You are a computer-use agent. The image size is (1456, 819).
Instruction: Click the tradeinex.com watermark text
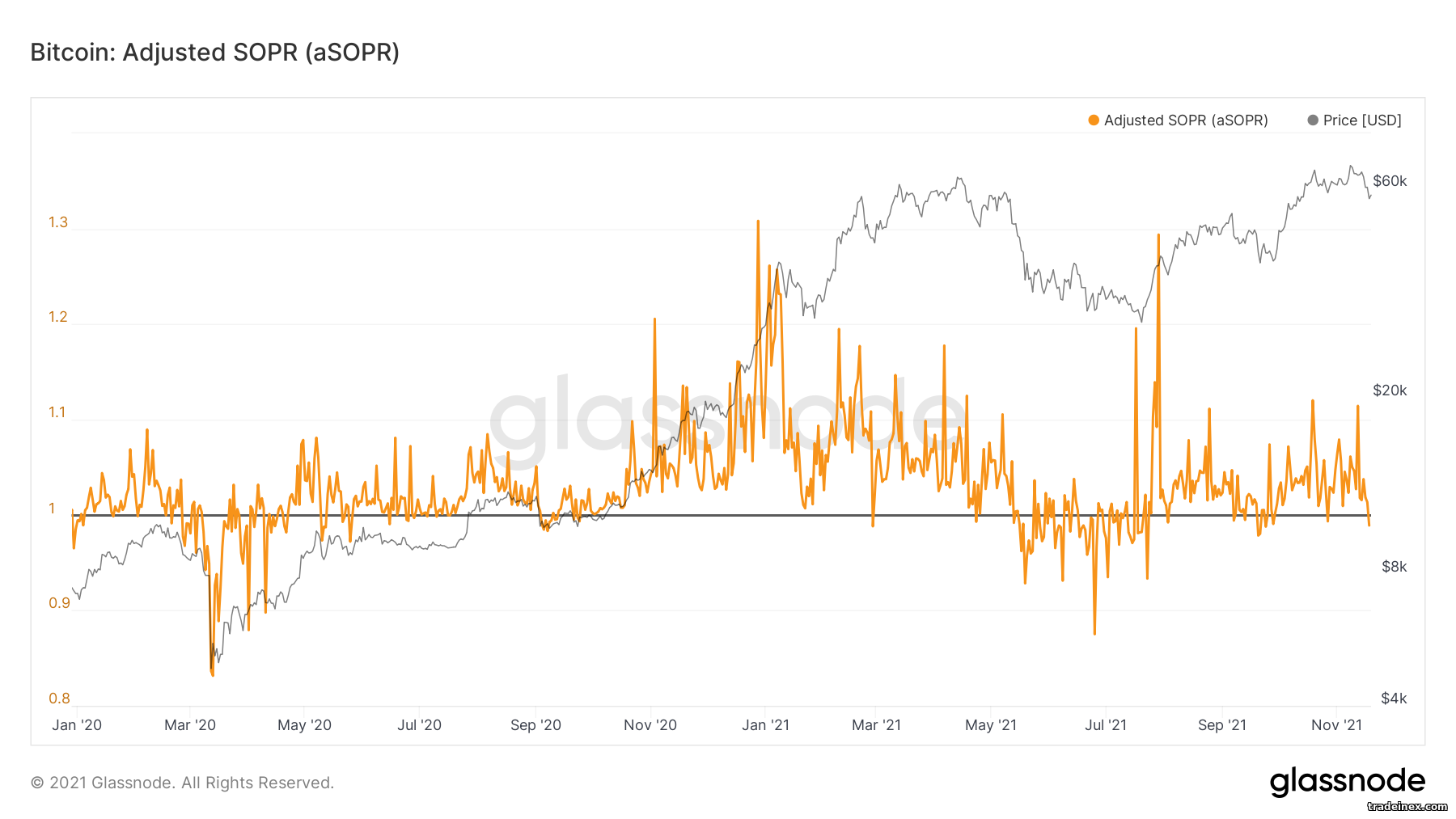[x=1407, y=806]
